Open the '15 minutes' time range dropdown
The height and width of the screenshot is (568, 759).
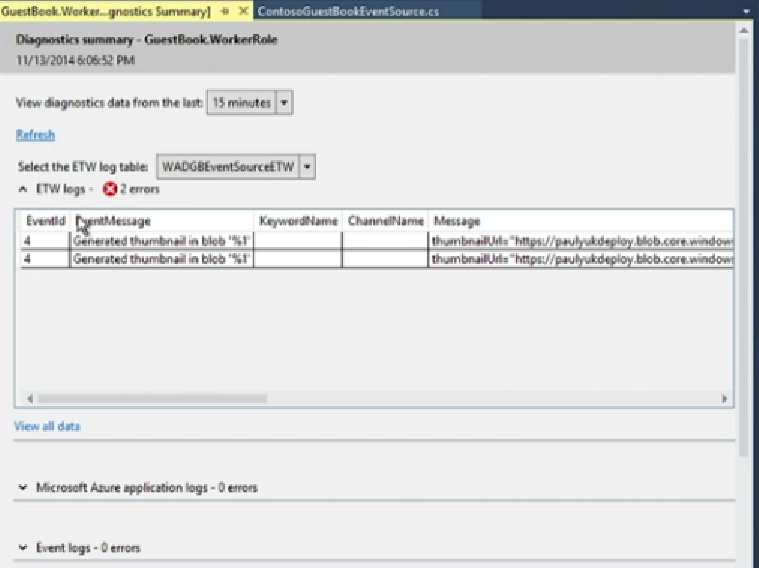284,102
